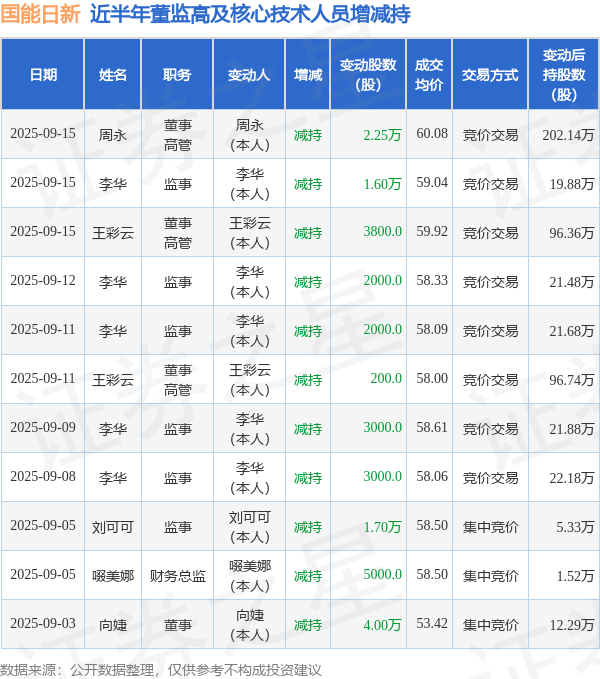Click the 202.14万 holdings value
The height and width of the screenshot is (679, 600).
point(568,135)
